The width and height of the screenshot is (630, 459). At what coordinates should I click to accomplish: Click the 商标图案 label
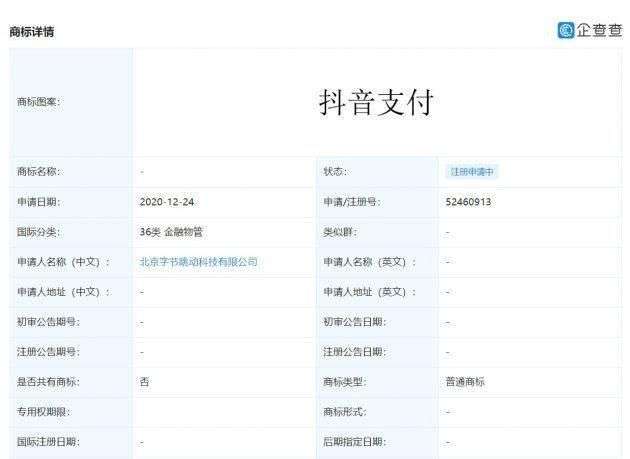coord(38,102)
